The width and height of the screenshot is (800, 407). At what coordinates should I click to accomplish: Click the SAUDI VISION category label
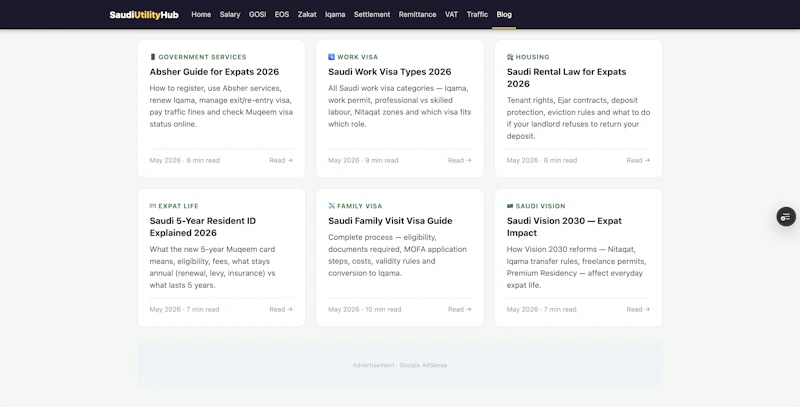[540, 206]
